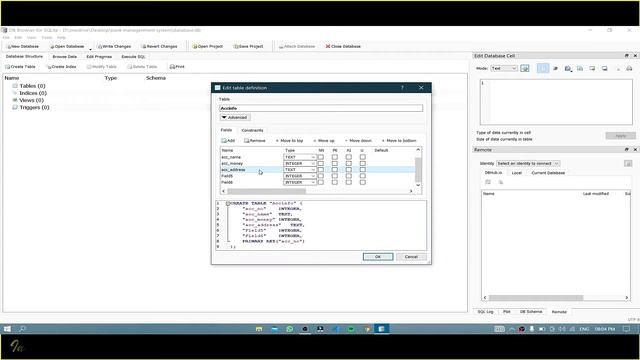Toggle Unique checkbox for Field5

pos(362,176)
